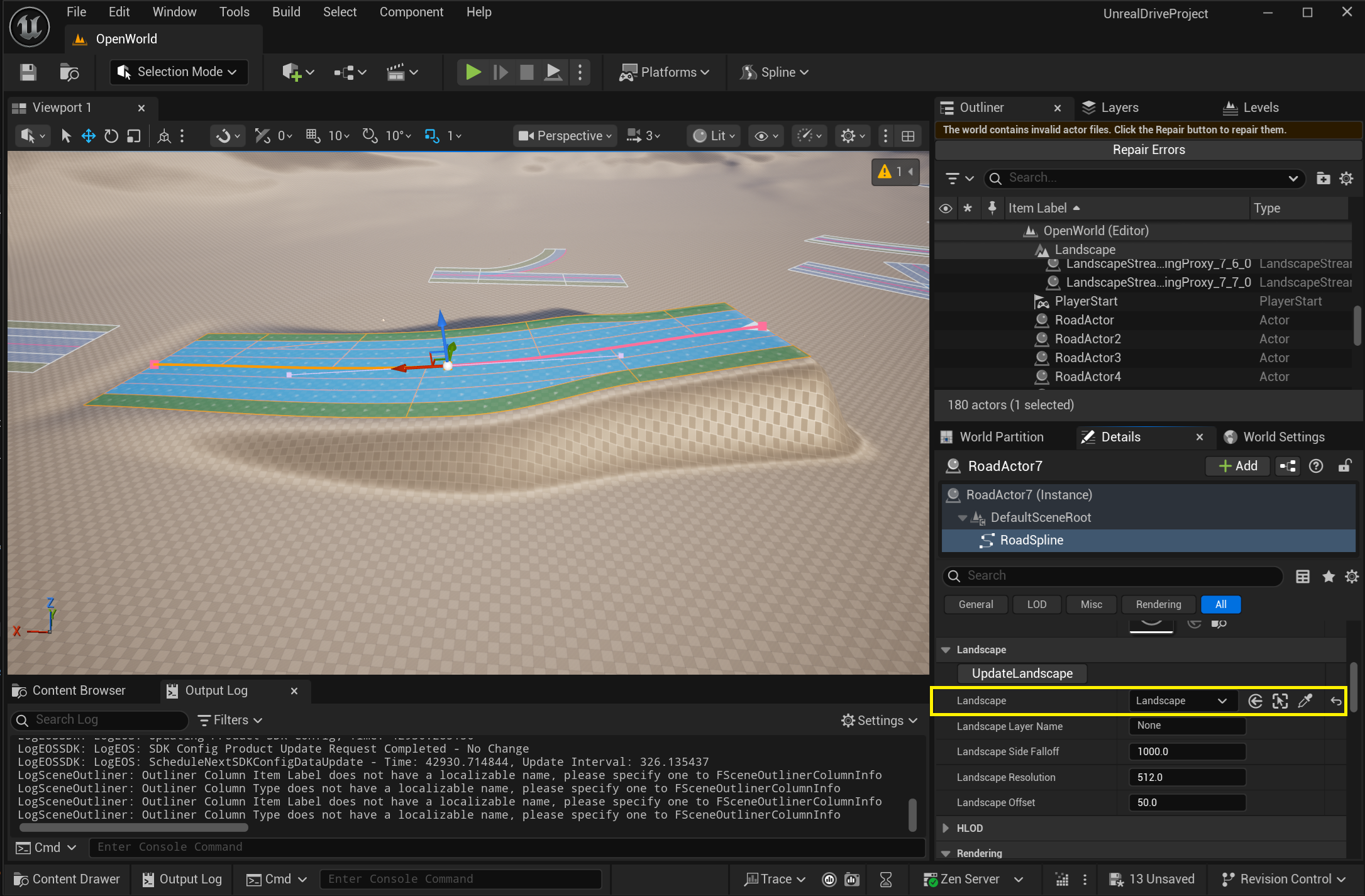Open rotation snap 10° dropdown

[399, 136]
